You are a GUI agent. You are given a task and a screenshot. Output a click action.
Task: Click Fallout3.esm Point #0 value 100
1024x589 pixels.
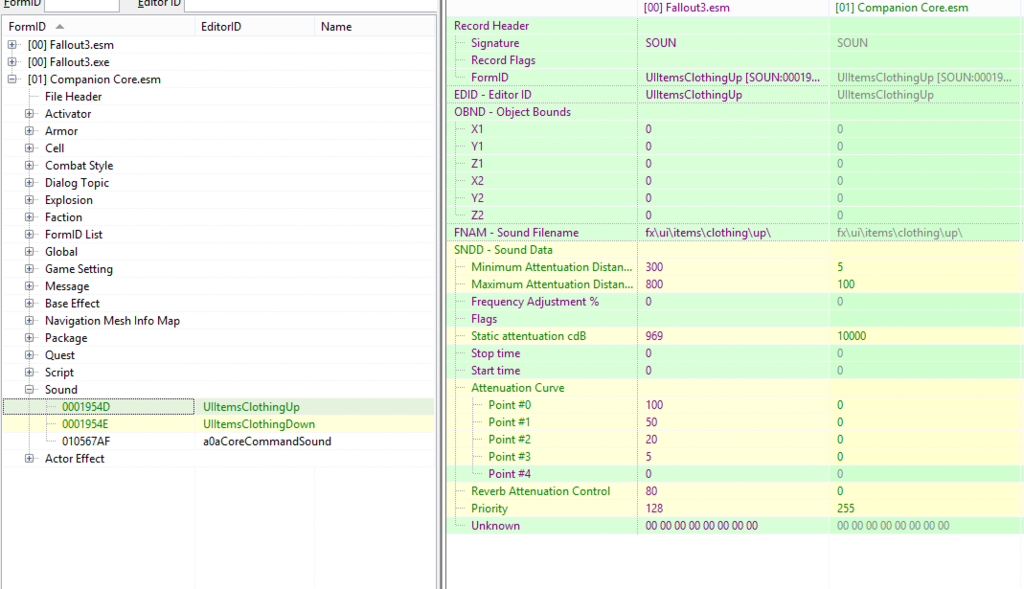pos(654,405)
